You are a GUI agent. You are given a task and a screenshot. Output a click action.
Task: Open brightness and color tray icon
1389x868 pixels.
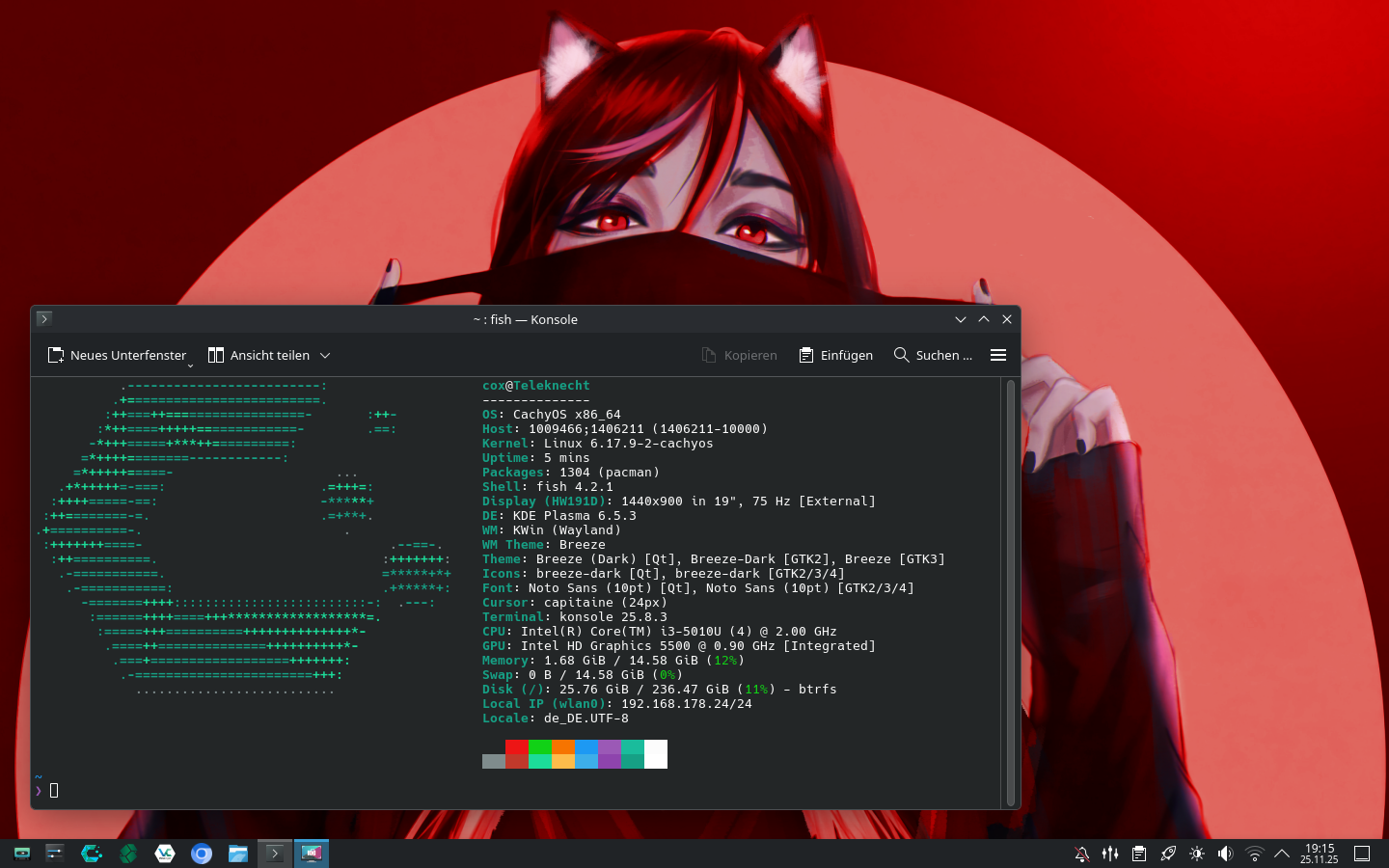(1197, 854)
